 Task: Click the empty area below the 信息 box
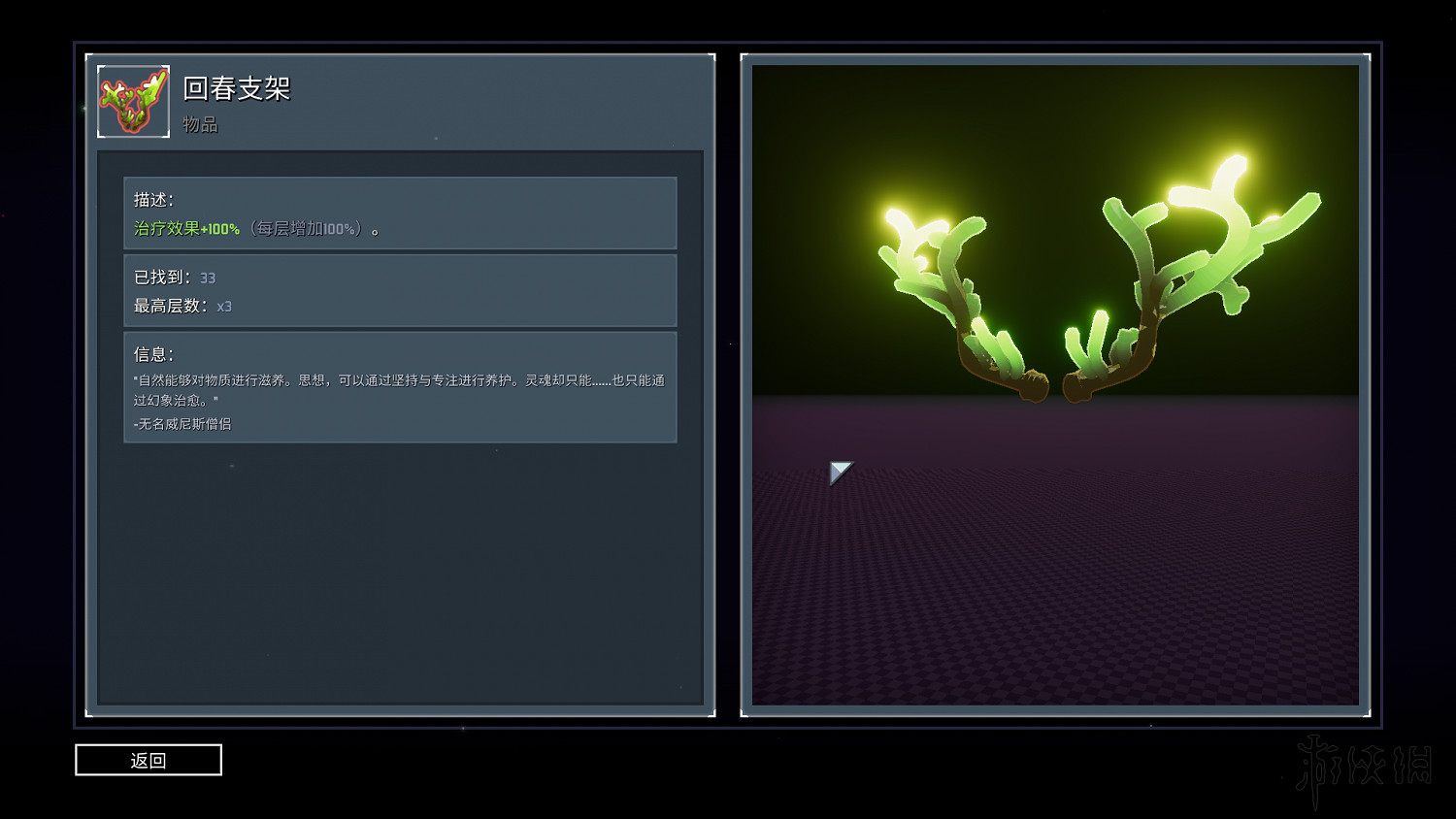tap(399, 573)
